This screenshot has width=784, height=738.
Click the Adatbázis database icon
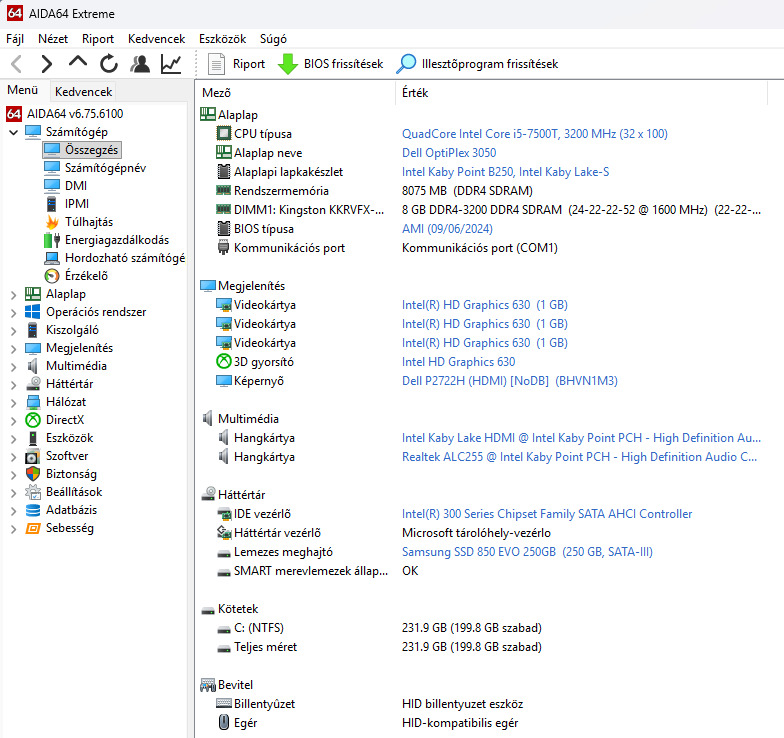coord(33,510)
